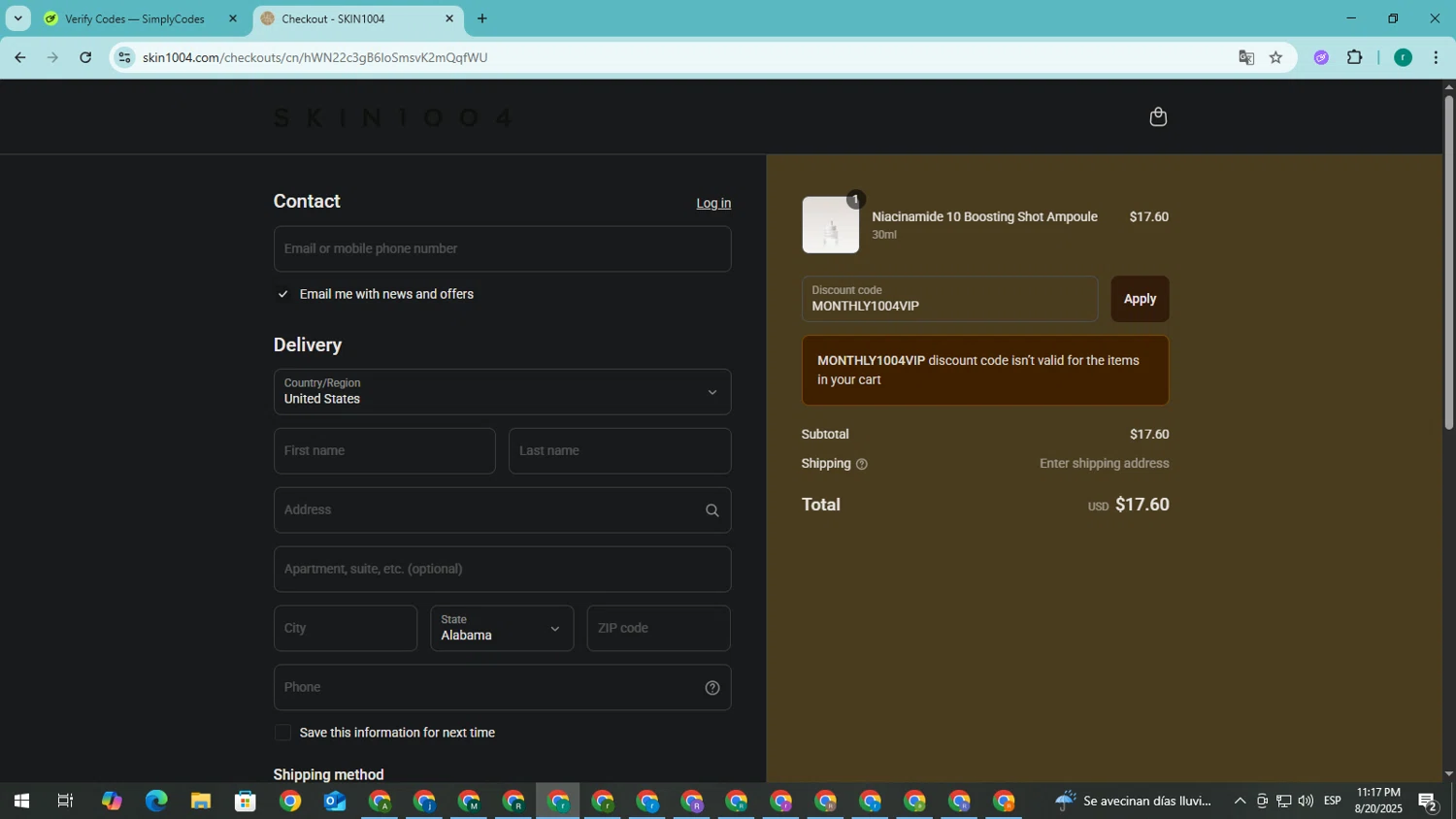View site information icon in address bar
The width and height of the screenshot is (1456, 819).
pyautogui.click(x=124, y=57)
